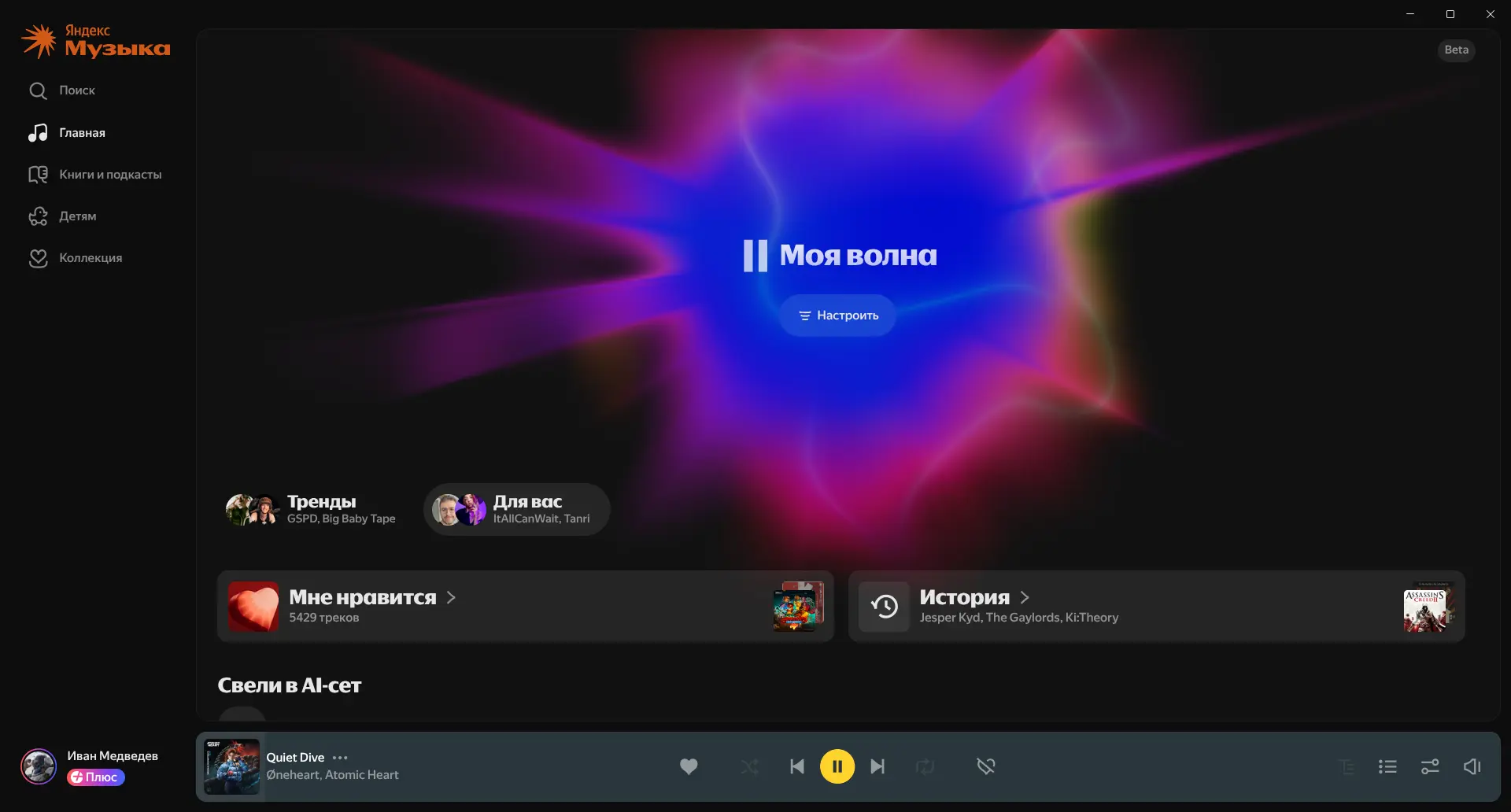Click the Настроить button
This screenshot has width=1511, height=812.
(x=838, y=316)
